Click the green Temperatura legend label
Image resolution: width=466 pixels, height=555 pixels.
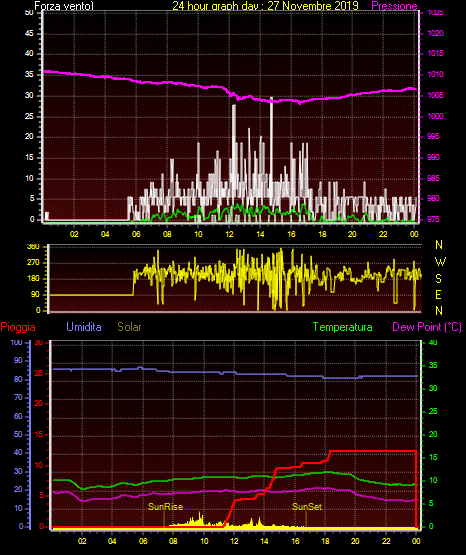(343, 327)
